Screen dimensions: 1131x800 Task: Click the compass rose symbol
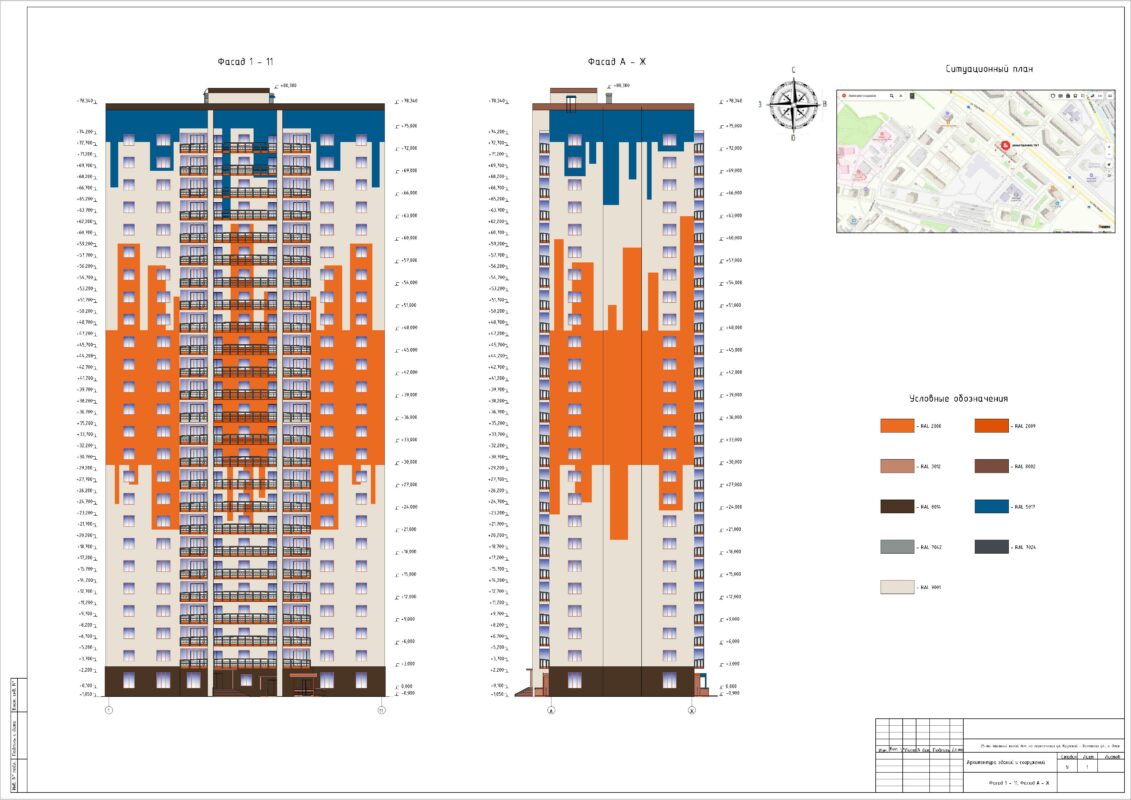(793, 103)
